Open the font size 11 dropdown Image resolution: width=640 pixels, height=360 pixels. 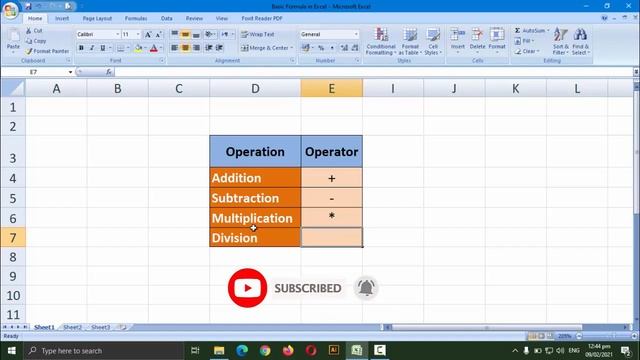point(138,35)
